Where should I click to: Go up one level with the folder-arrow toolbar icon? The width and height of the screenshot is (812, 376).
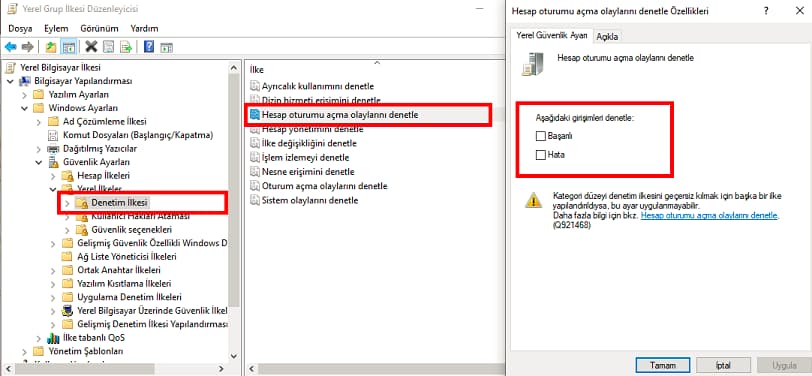click(51, 47)
